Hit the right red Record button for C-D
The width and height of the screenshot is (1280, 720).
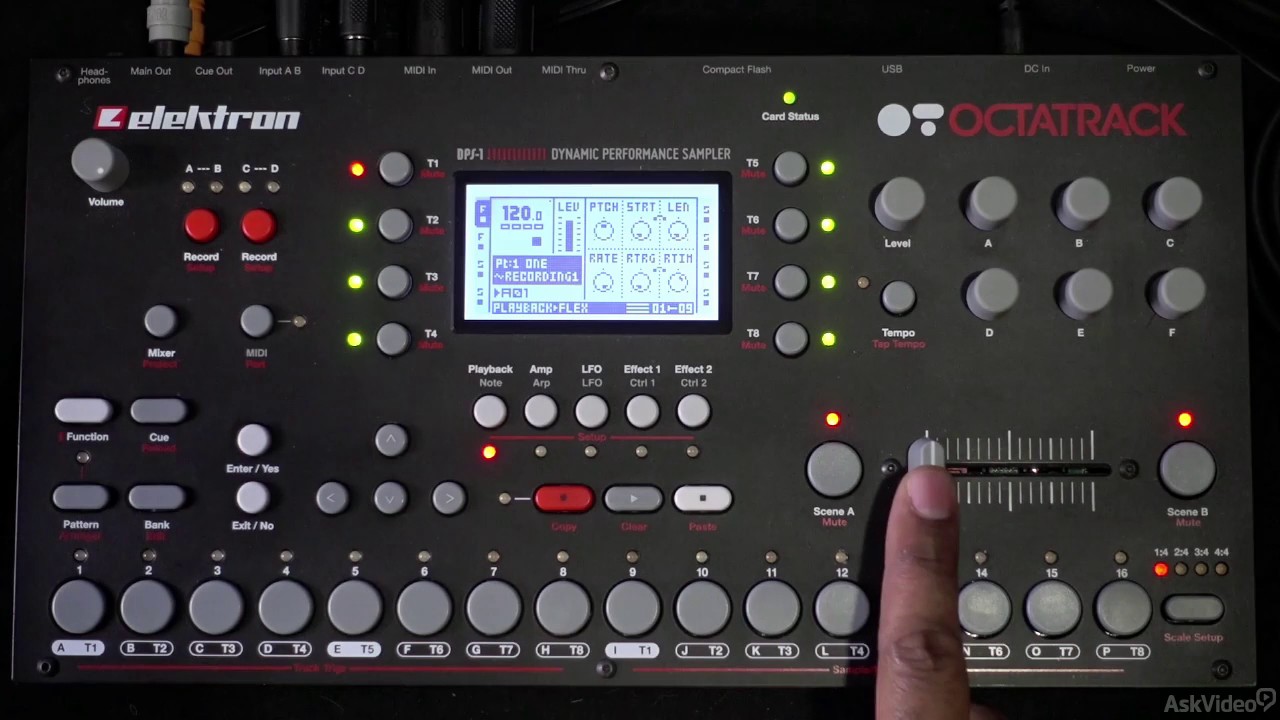click(x=258, y=226)
